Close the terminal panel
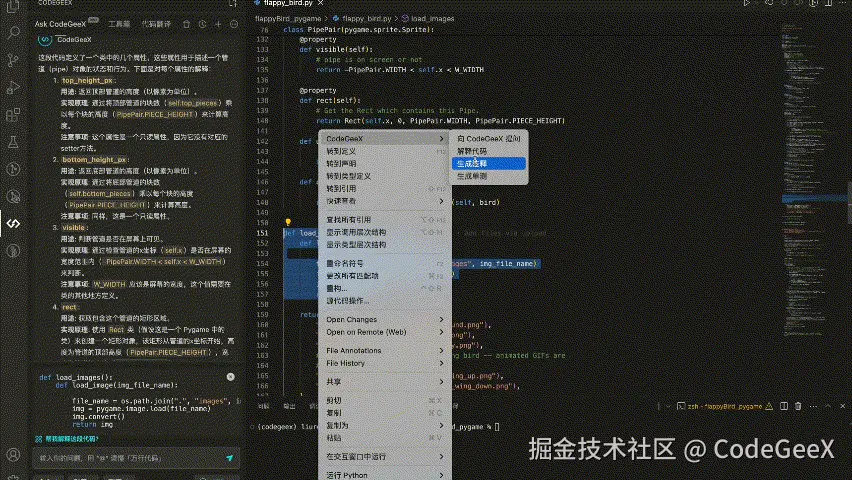This screenshot has height=480, width=852. point(843,406)
